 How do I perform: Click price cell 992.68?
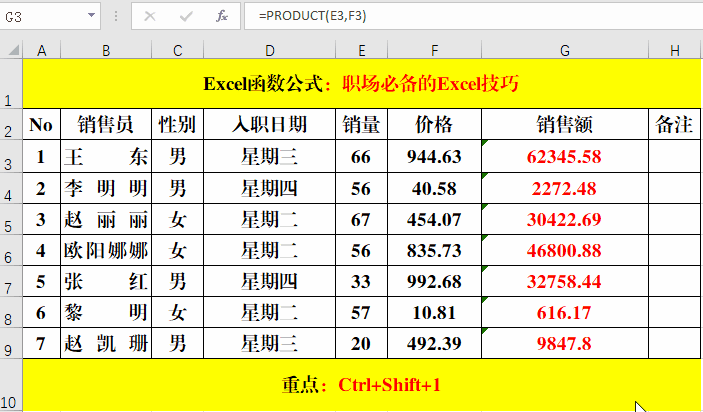point(434,281)
